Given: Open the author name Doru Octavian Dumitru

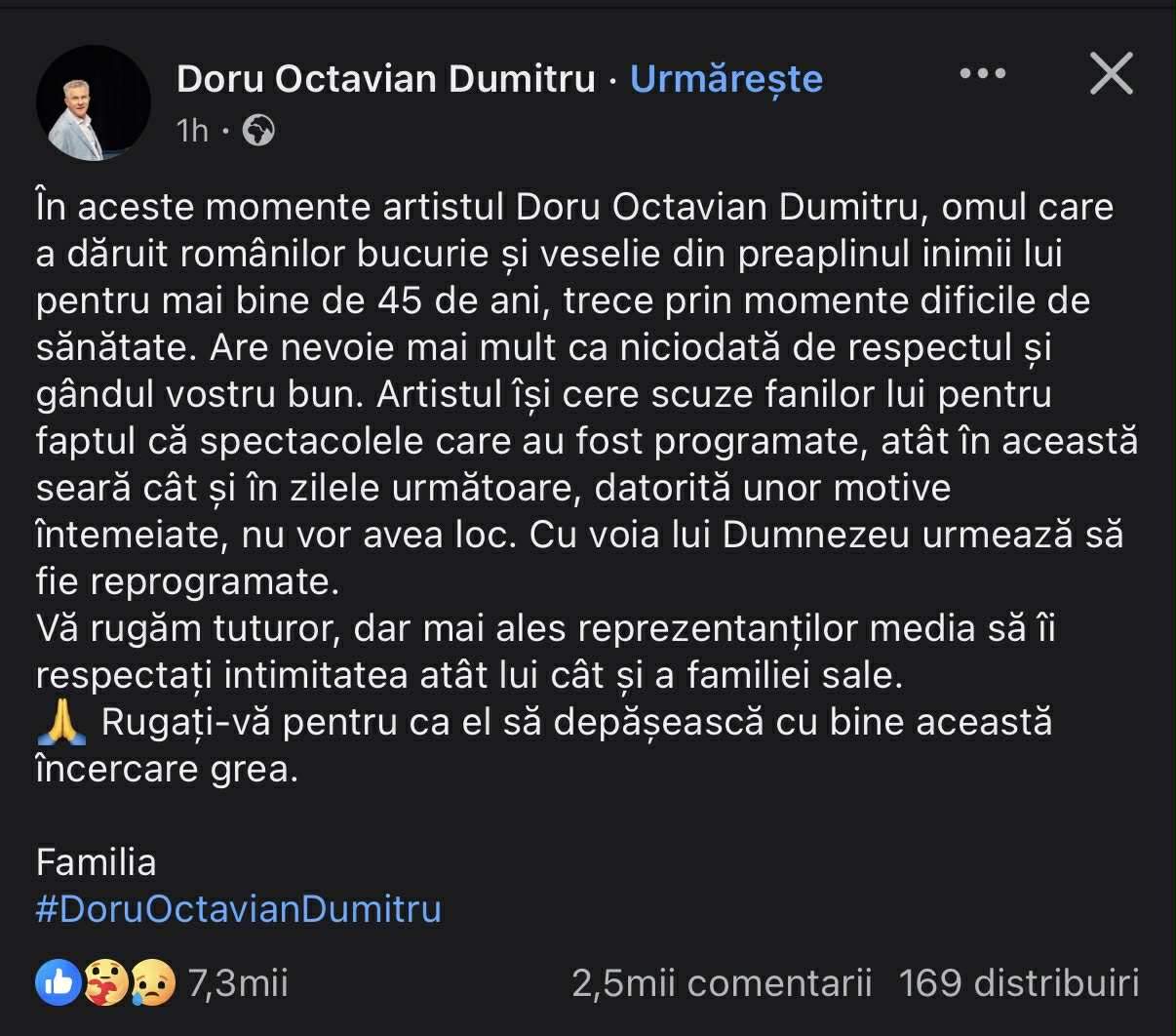Looking at the screenshot, I should (385, 78).
